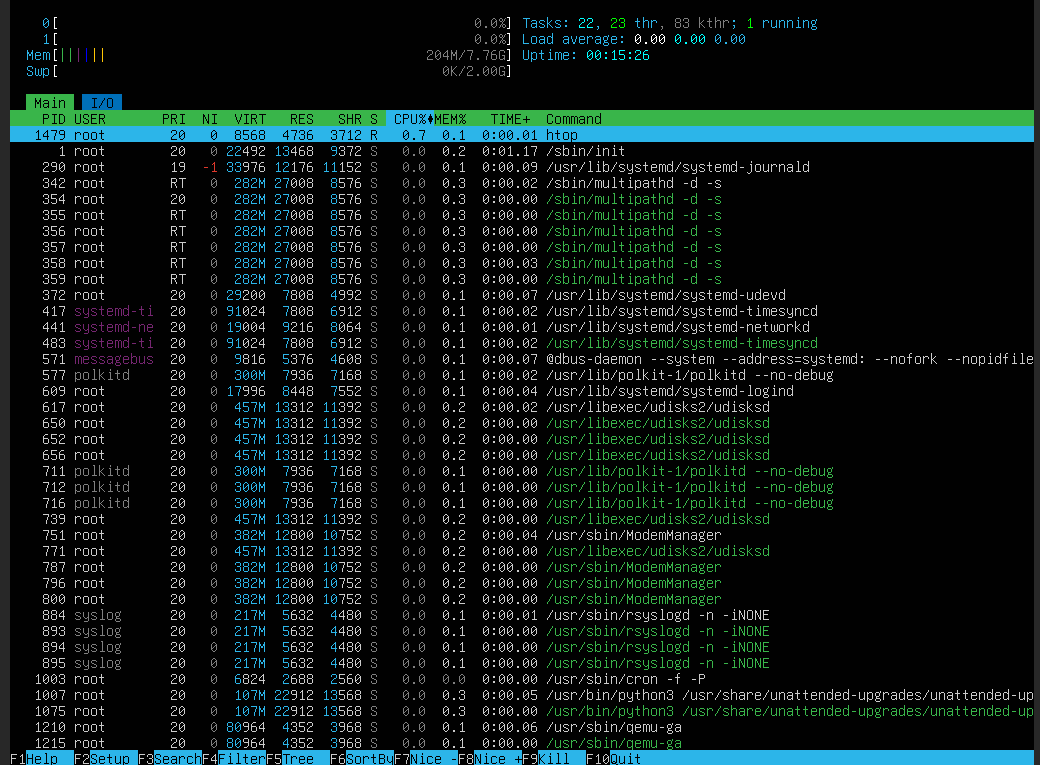Sort by NI column header
The image size is (1040, 765).
[x=210, y=119]
